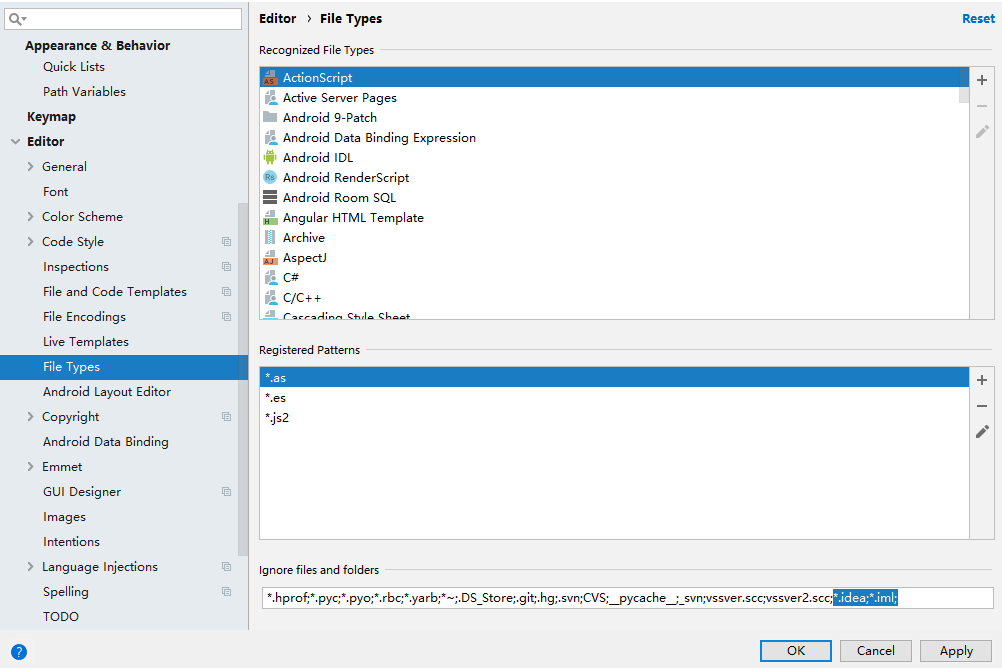This screenshot has width=1002, height=668.
Task: Click the Android Room SQL table icon
Action: 270,198
